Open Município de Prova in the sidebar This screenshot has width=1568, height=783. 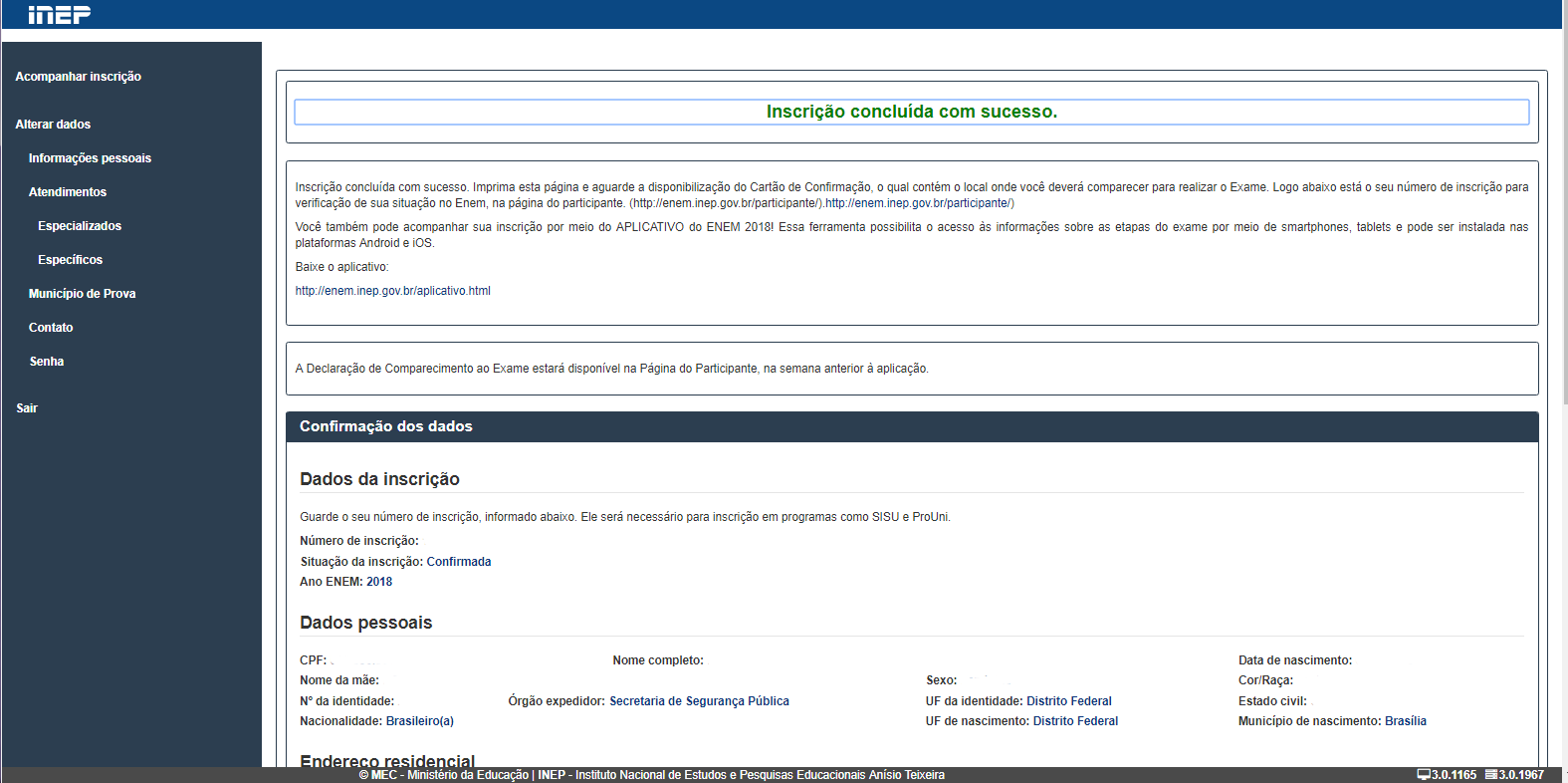(x=82, y=294)
